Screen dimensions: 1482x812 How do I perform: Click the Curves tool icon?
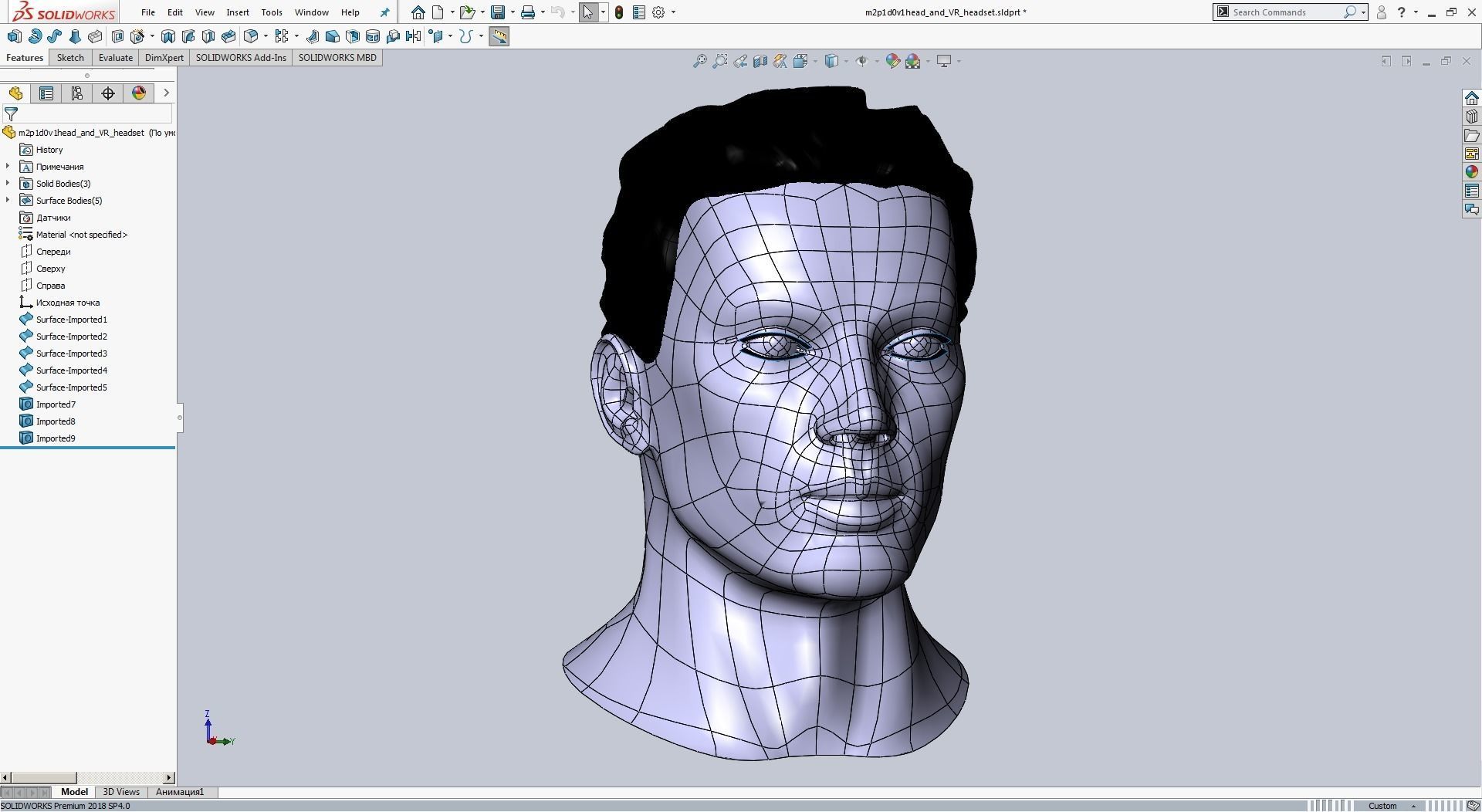pos(465,36)
